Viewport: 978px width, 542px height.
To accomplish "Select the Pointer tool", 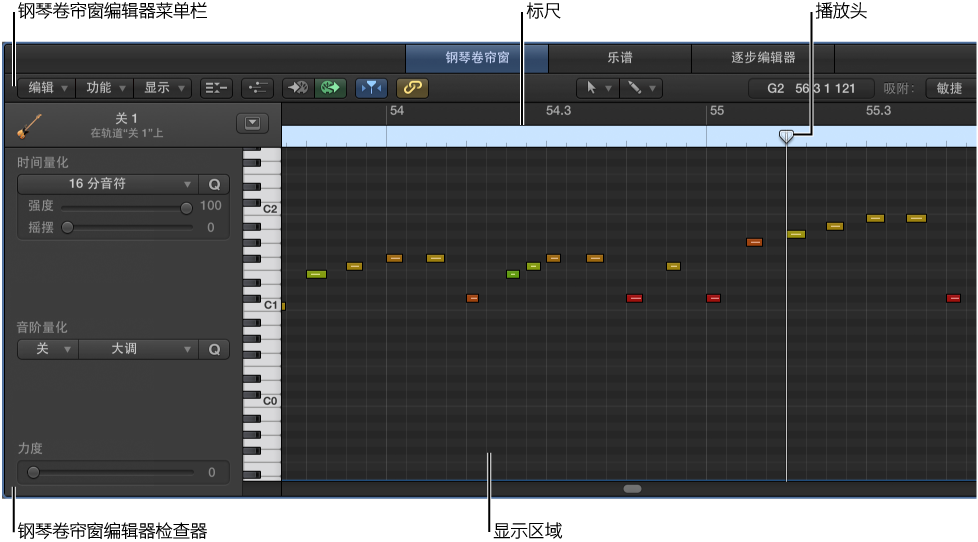I will pos(591,88).
